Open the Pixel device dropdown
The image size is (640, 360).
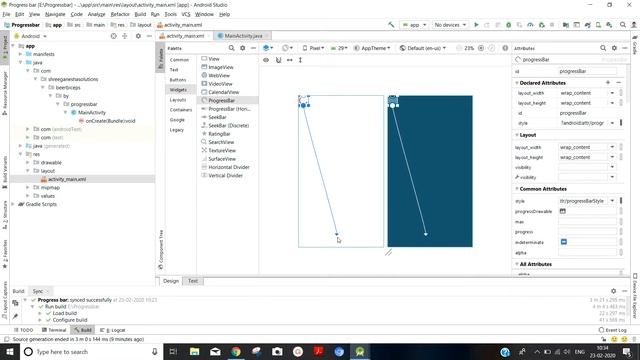point(313,48)
